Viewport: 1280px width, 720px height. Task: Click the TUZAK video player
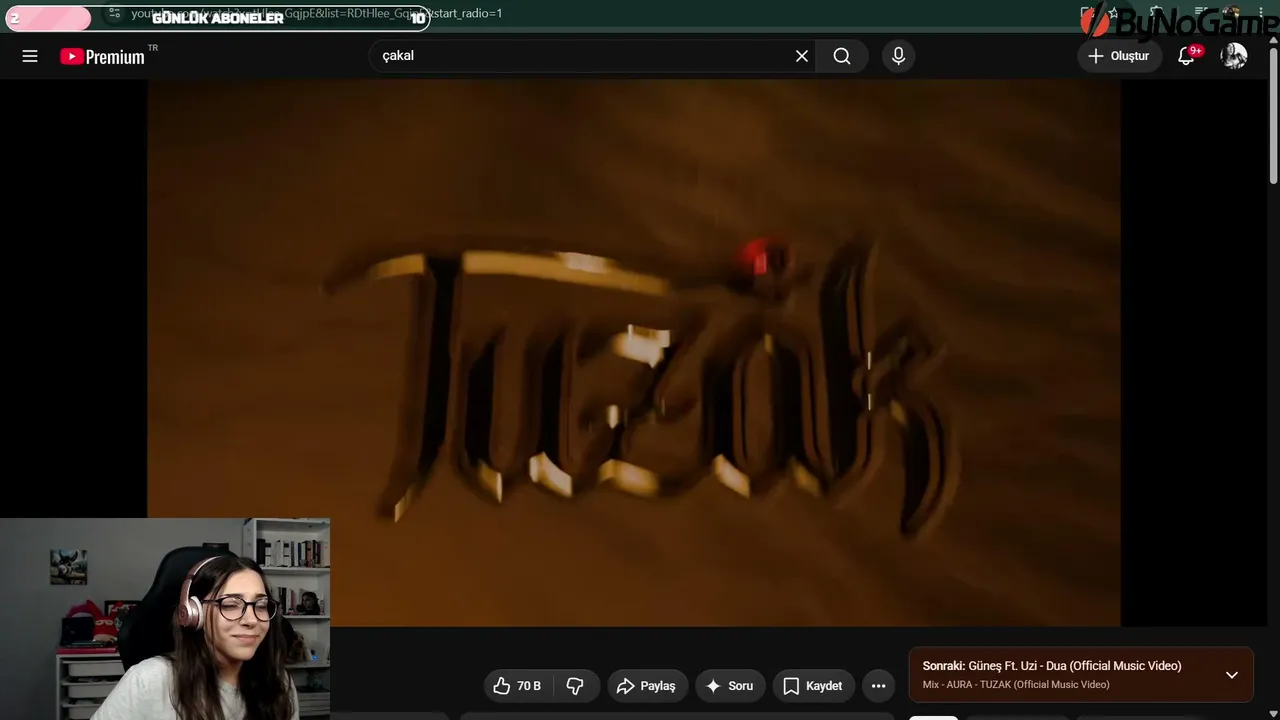click(634, 353)
